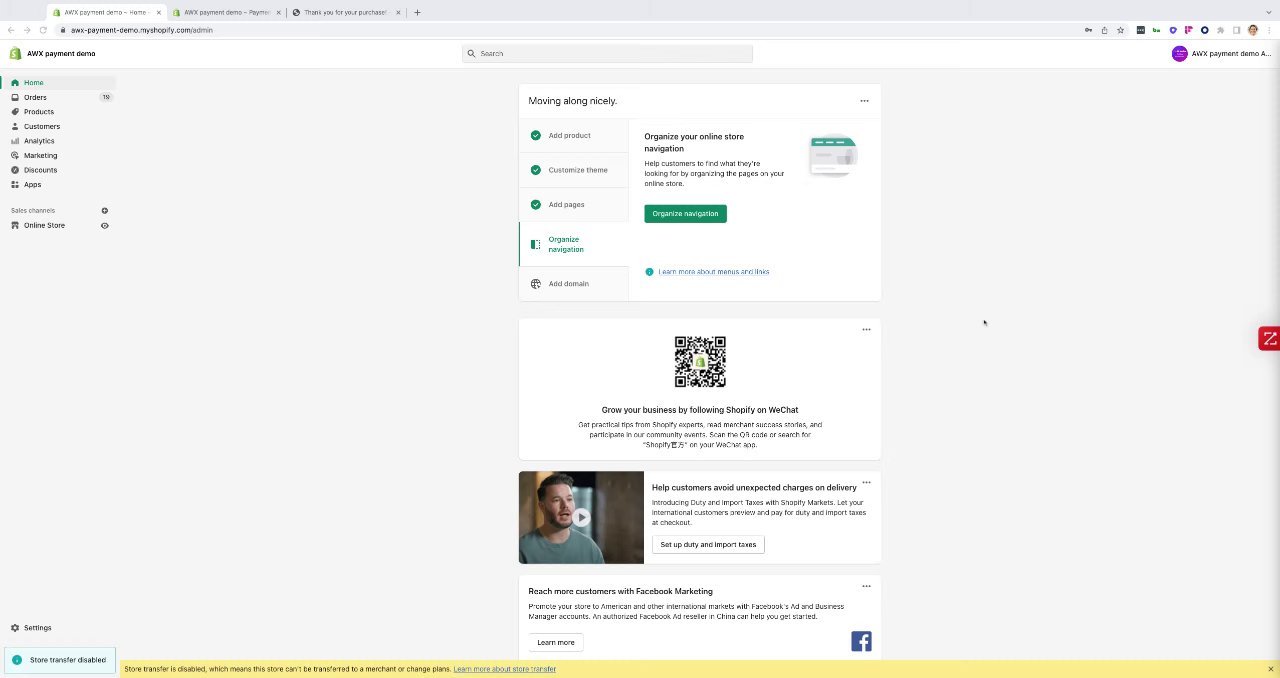Image resolution: width=1280 pixels, height=678 pixels.
Task: Select the Add product step
Action: (x=573, y=135)
